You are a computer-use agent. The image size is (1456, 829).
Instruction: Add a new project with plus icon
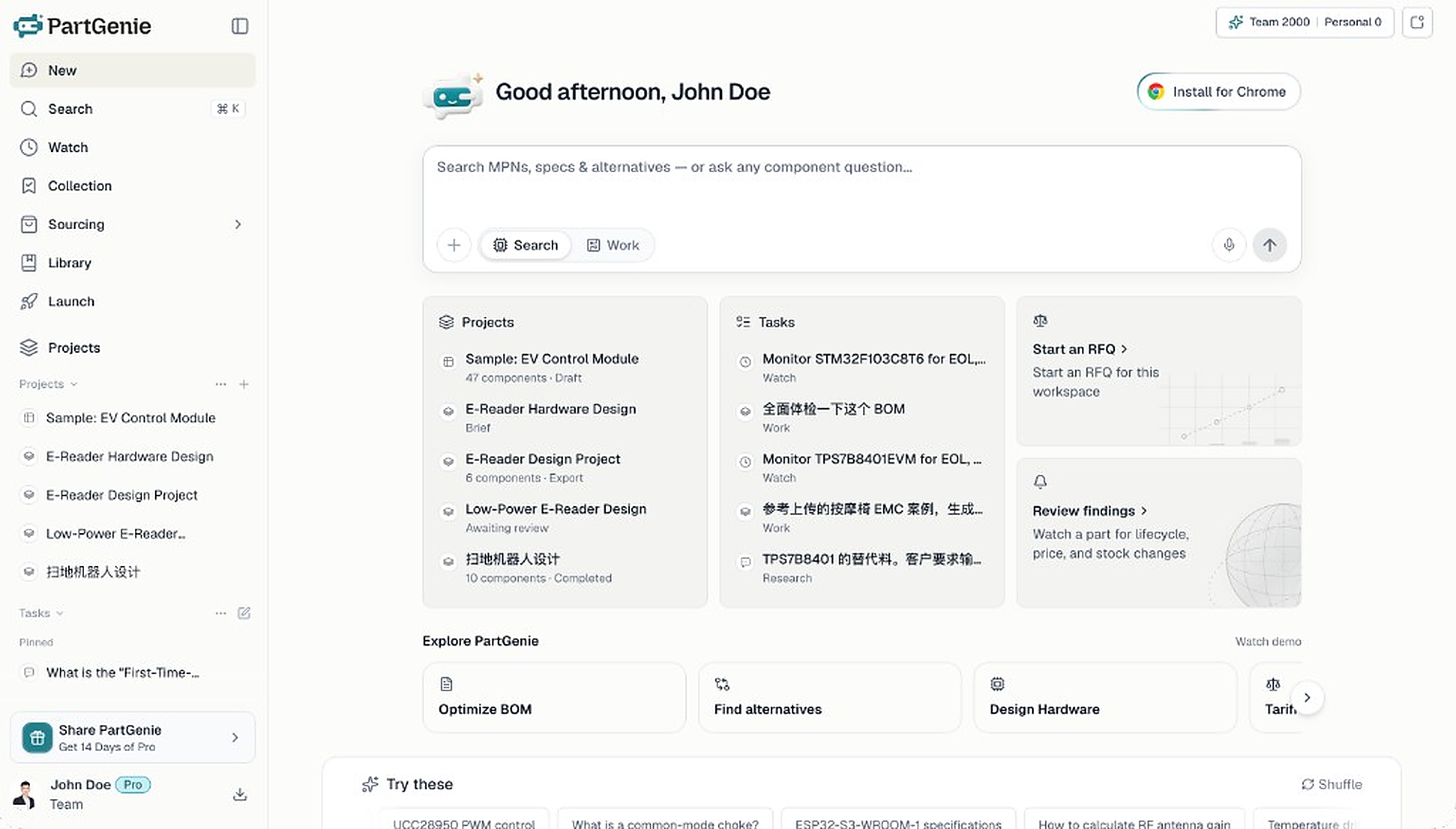coord(244,384)
